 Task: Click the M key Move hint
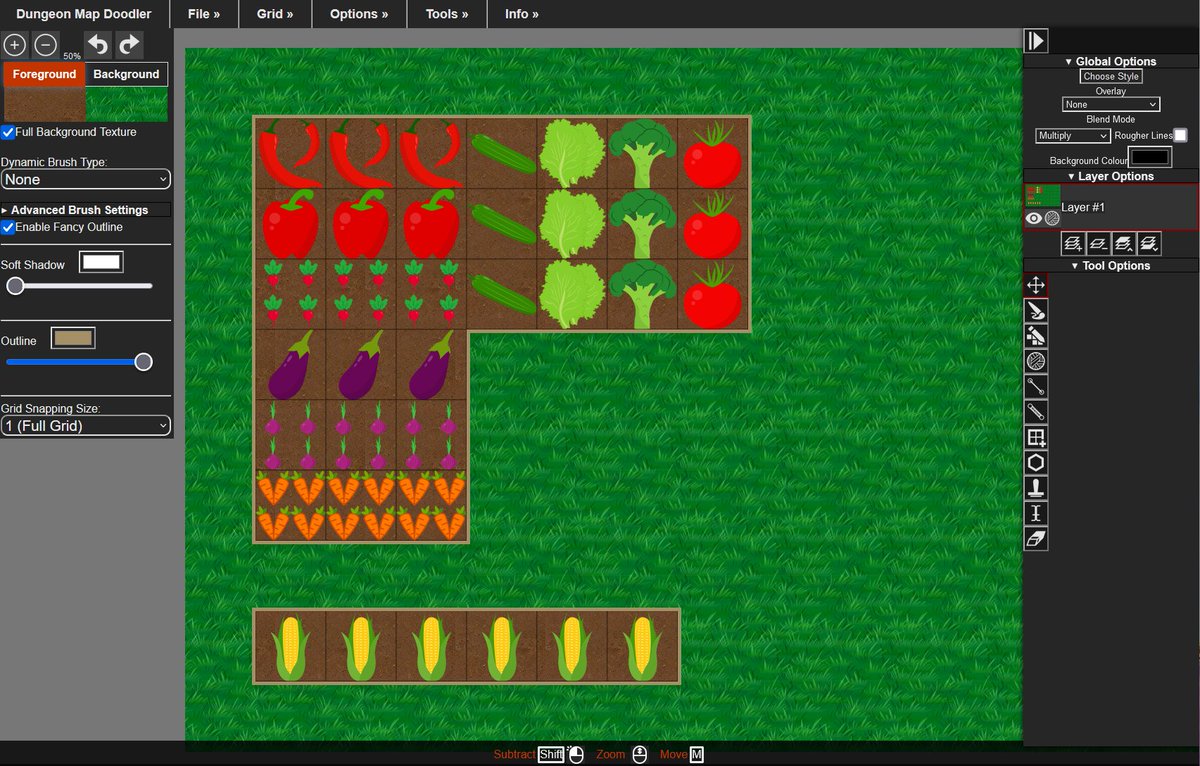697,754
